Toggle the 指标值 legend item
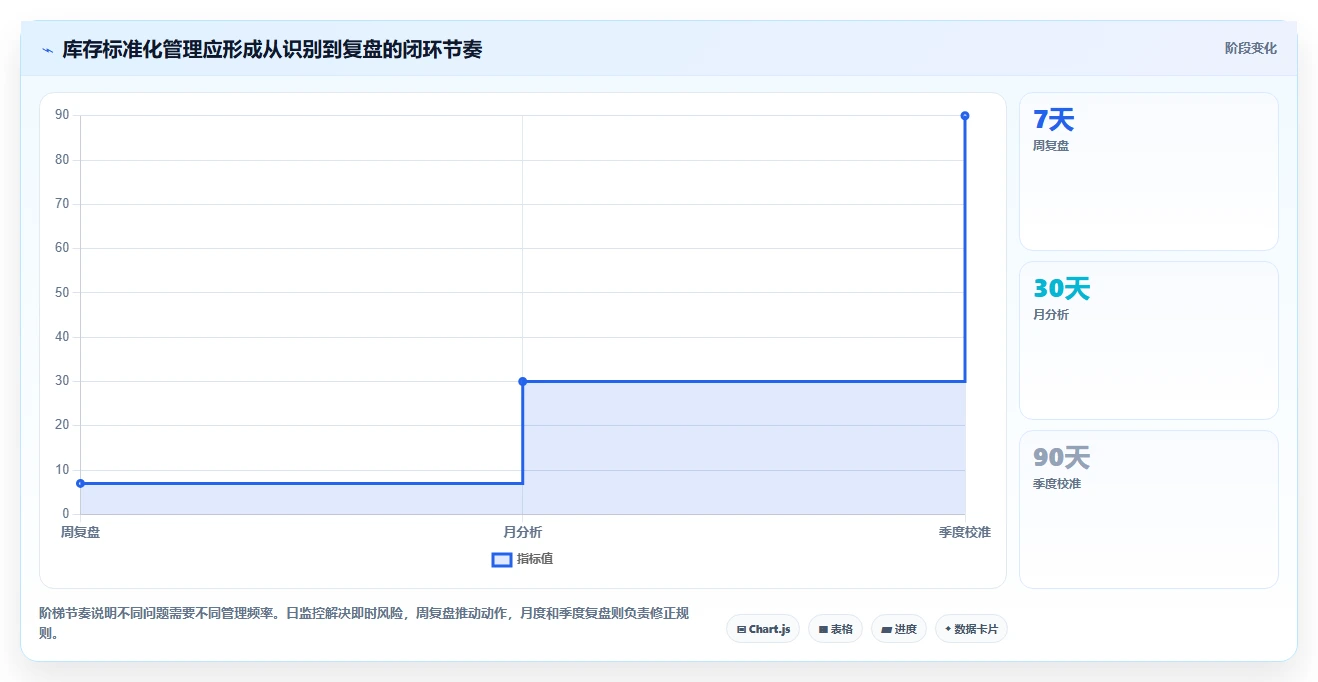1318x682 pixels. point(522,559)
